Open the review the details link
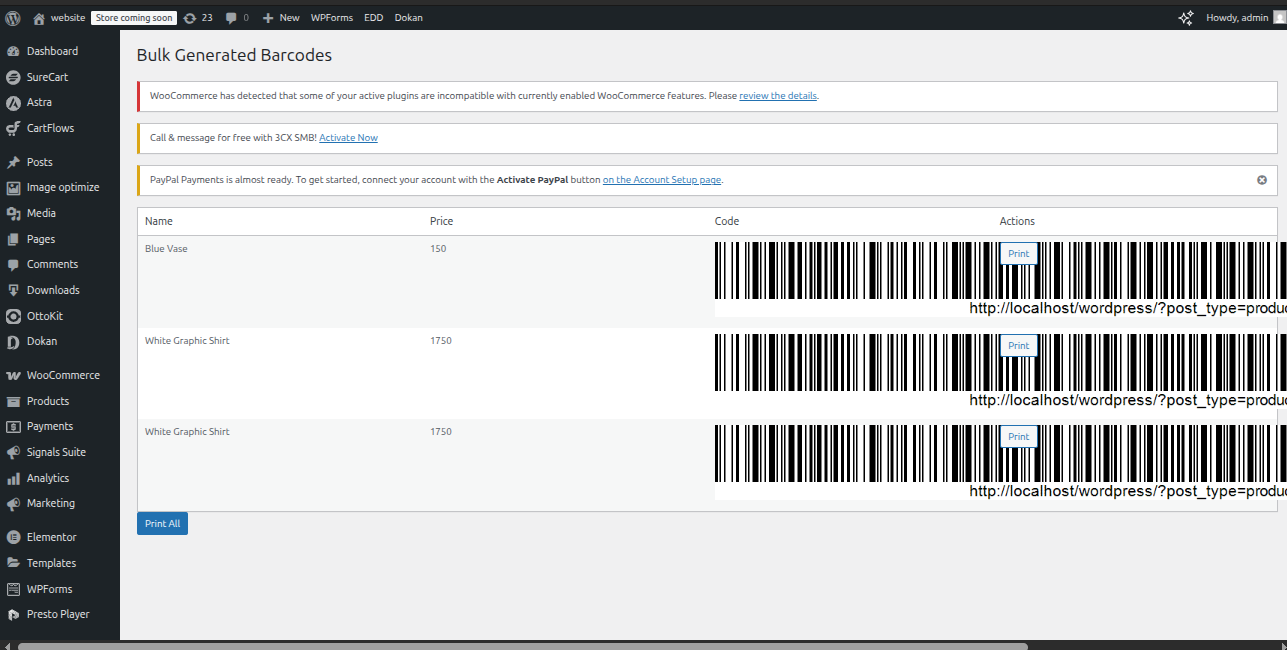 tap(777, 95)
